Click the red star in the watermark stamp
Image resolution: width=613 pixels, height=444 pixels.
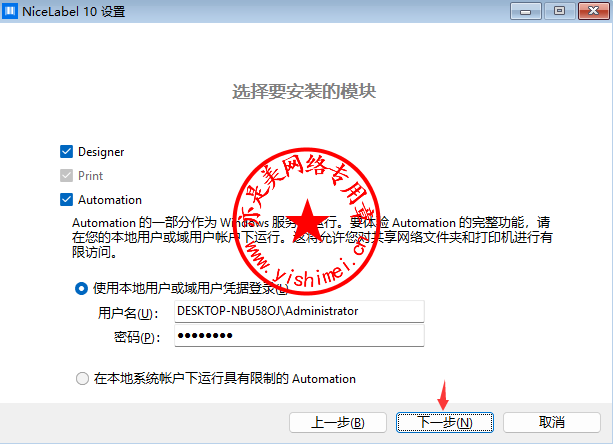click(x=306, y=218)
